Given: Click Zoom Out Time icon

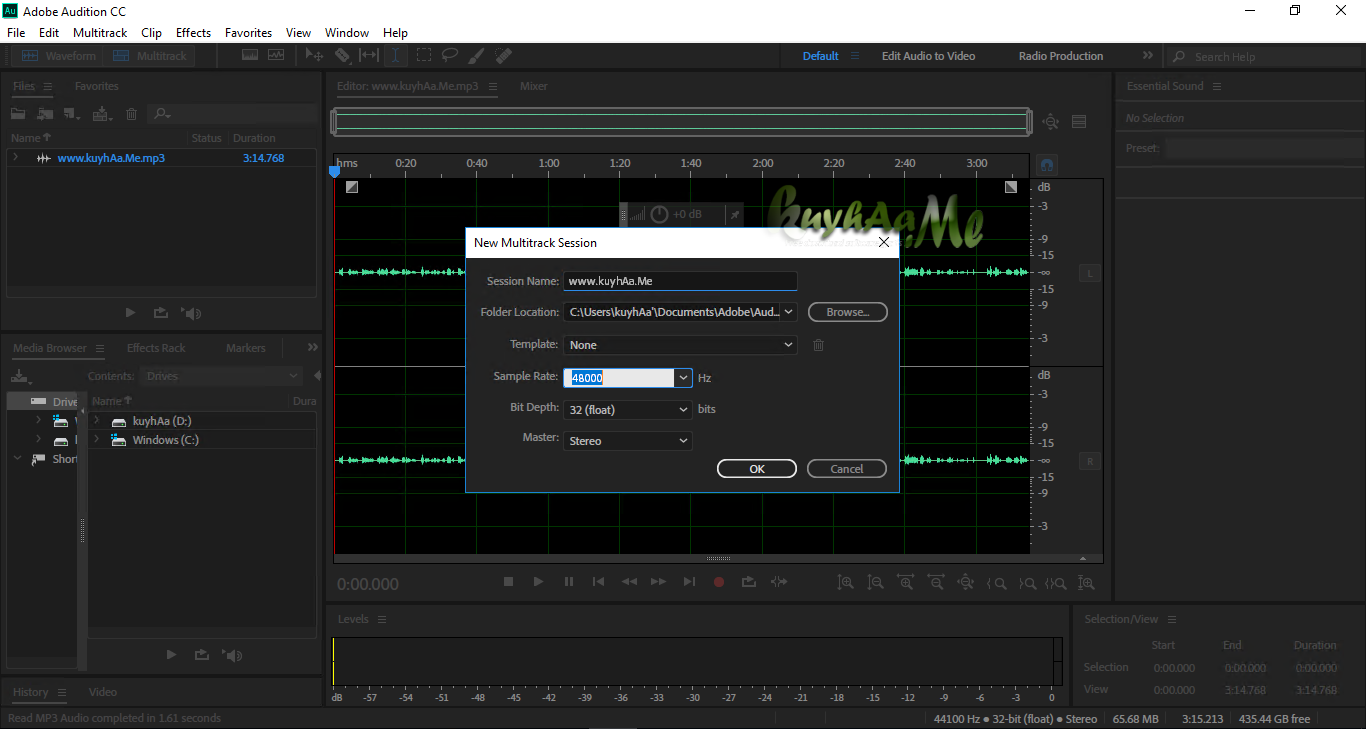Looking at the screenshot, I should (x=936, y=582).
